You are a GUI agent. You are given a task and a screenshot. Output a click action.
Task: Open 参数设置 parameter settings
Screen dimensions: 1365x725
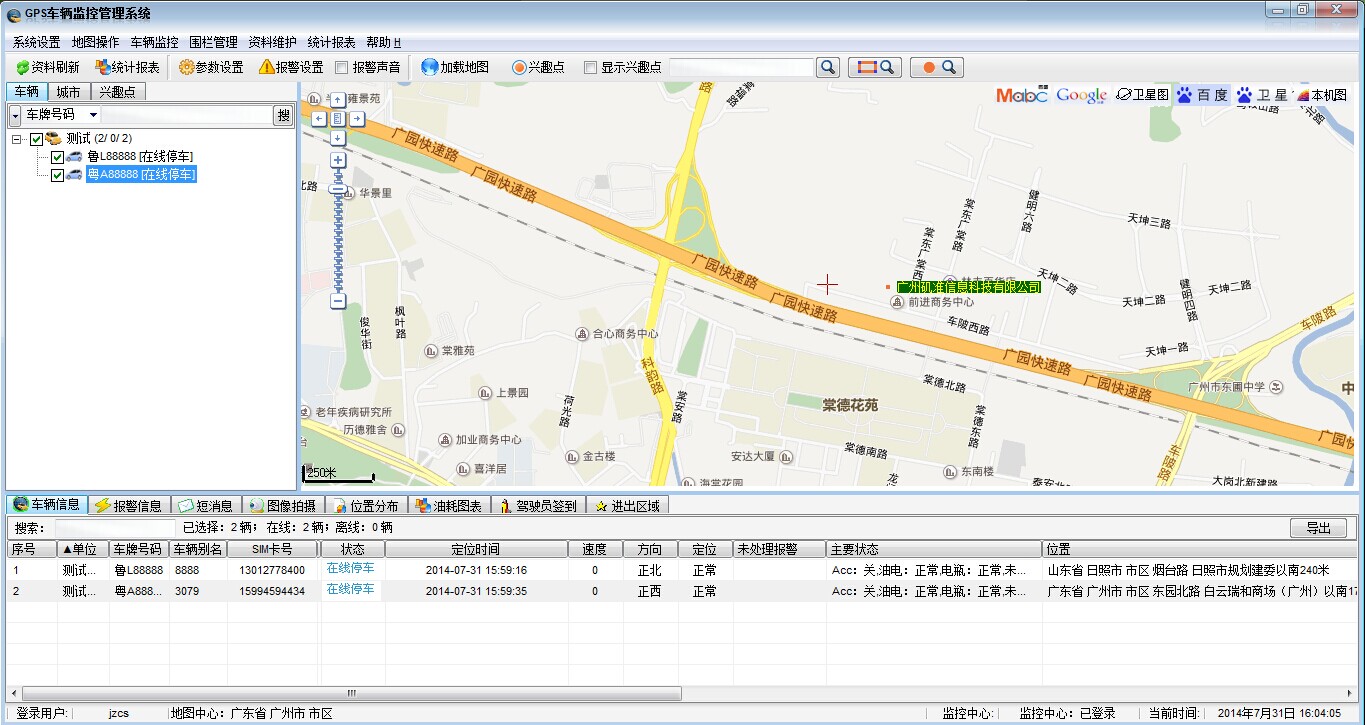tap(211, 67)
